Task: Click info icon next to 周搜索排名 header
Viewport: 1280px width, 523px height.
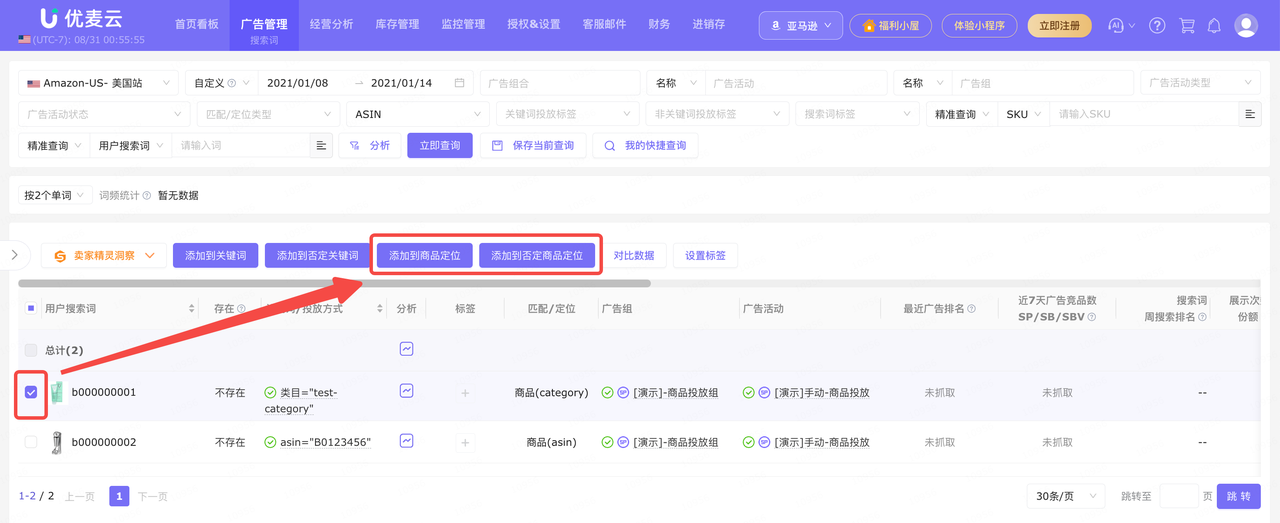Action: click(1202, 317)
